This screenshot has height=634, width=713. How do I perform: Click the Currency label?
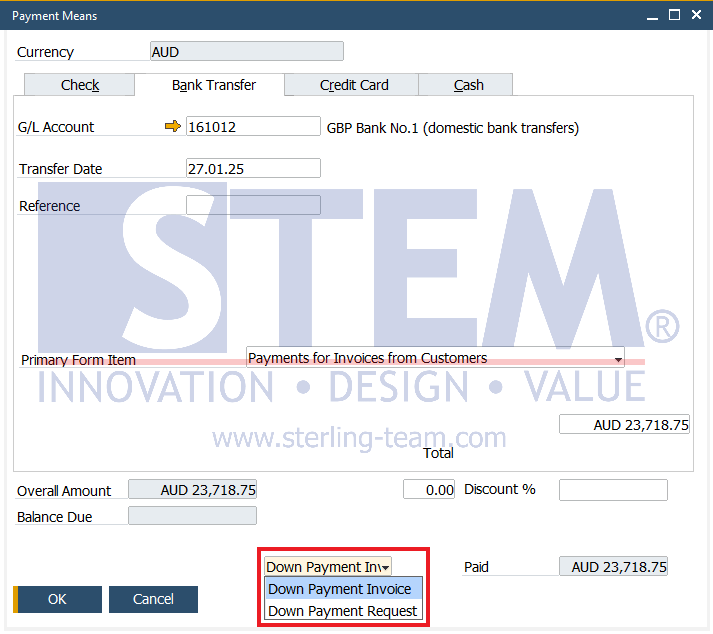[45, 52]
